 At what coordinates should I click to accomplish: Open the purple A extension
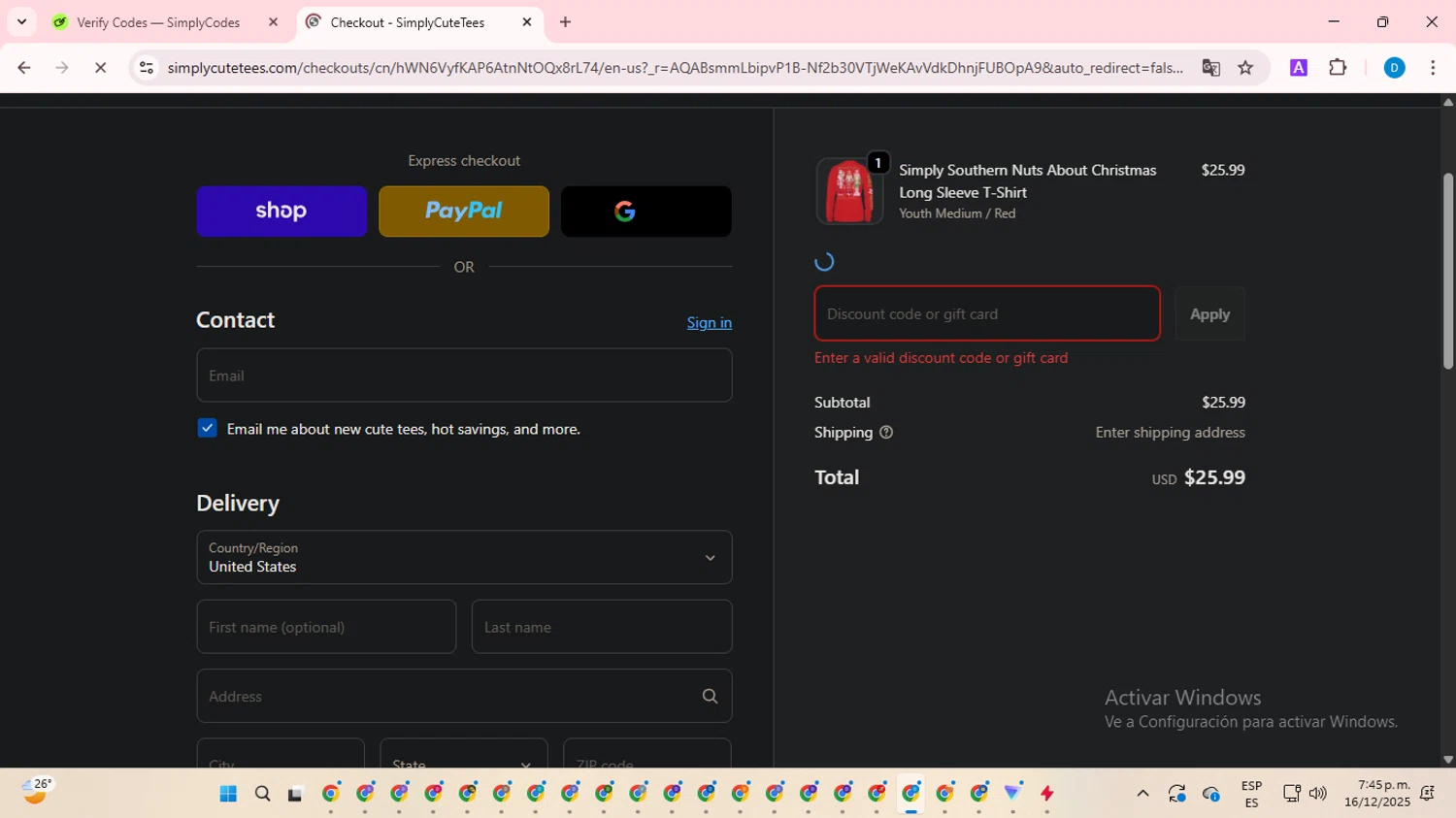[x=1299, y=68]
